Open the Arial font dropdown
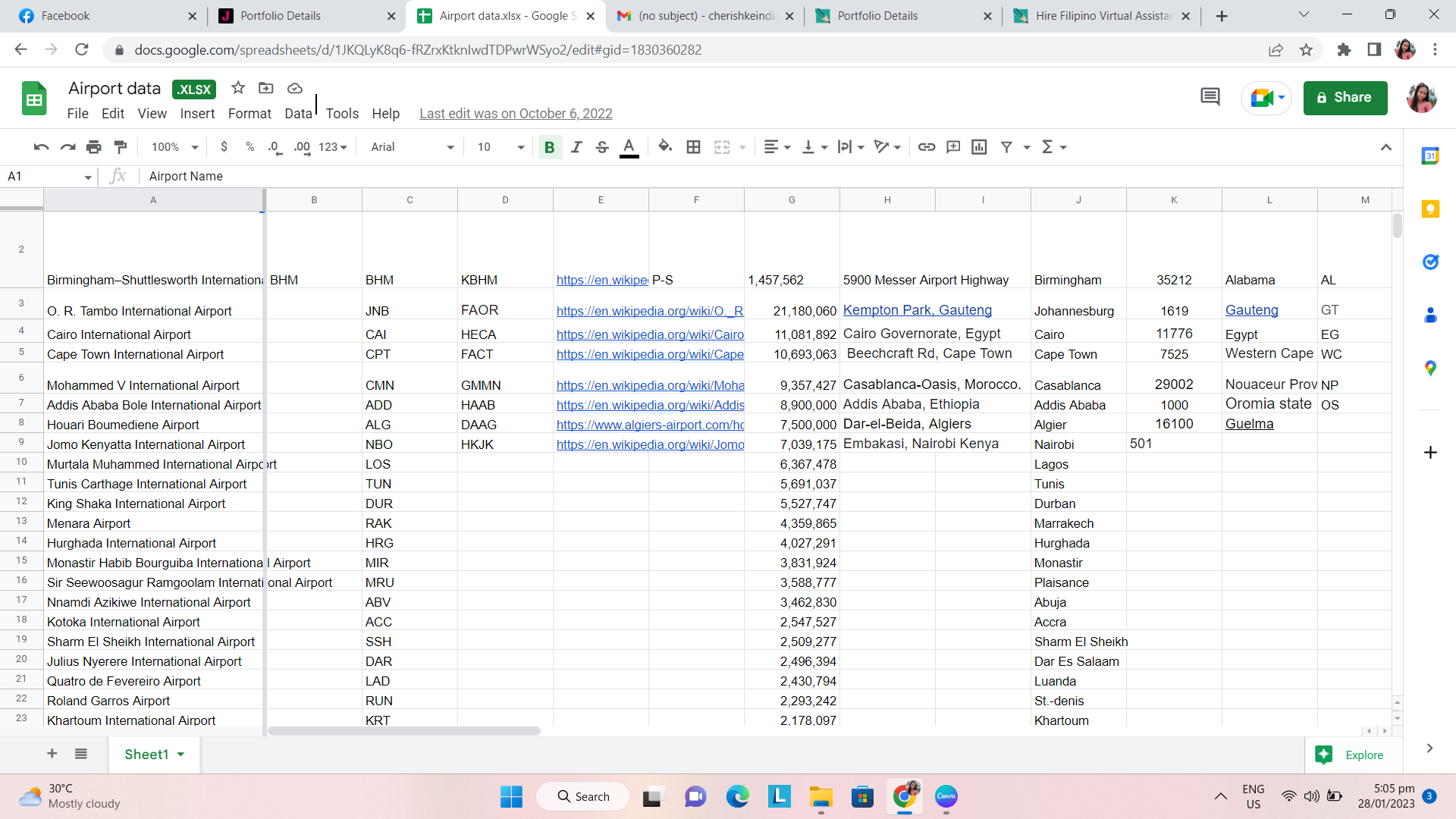Screen dimensions: 1456x819 [x=412, y=147]
